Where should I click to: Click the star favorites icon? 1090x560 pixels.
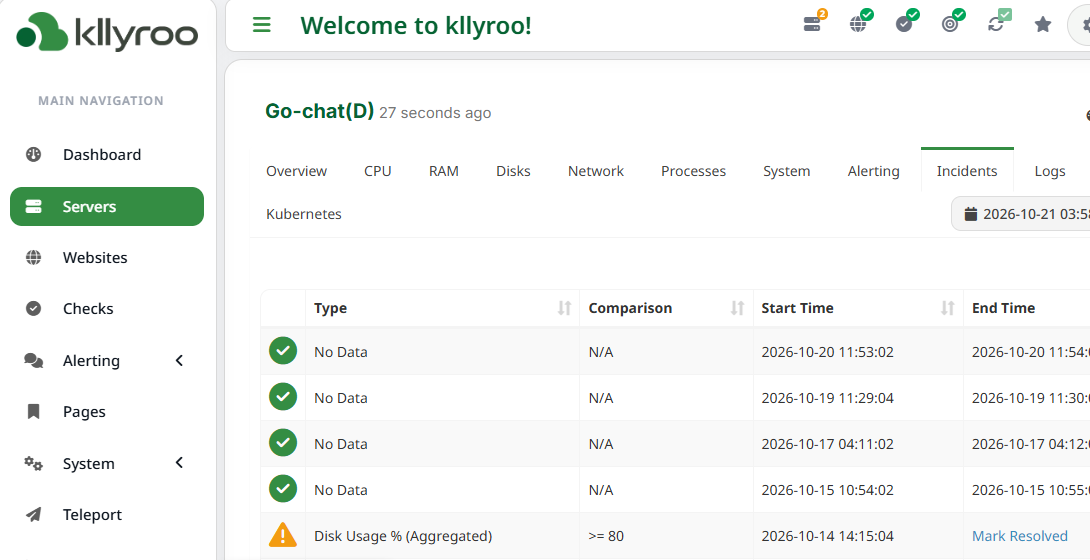tap(1043, 25)
